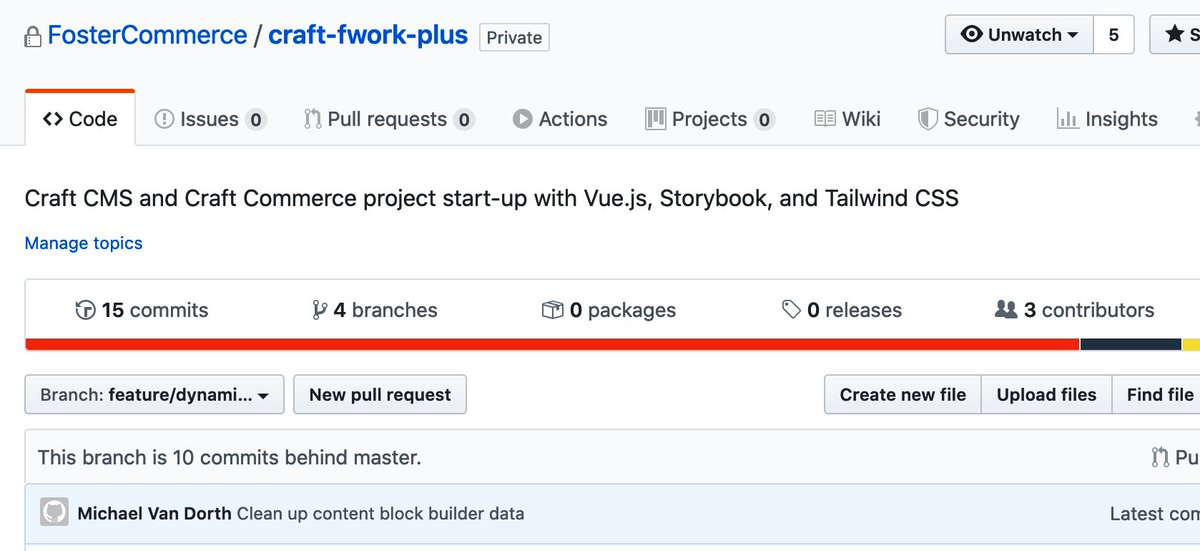Click the Issues circle exclamation icon
Viewport: 1200px width, 551px height.
[x=164, y=119]
